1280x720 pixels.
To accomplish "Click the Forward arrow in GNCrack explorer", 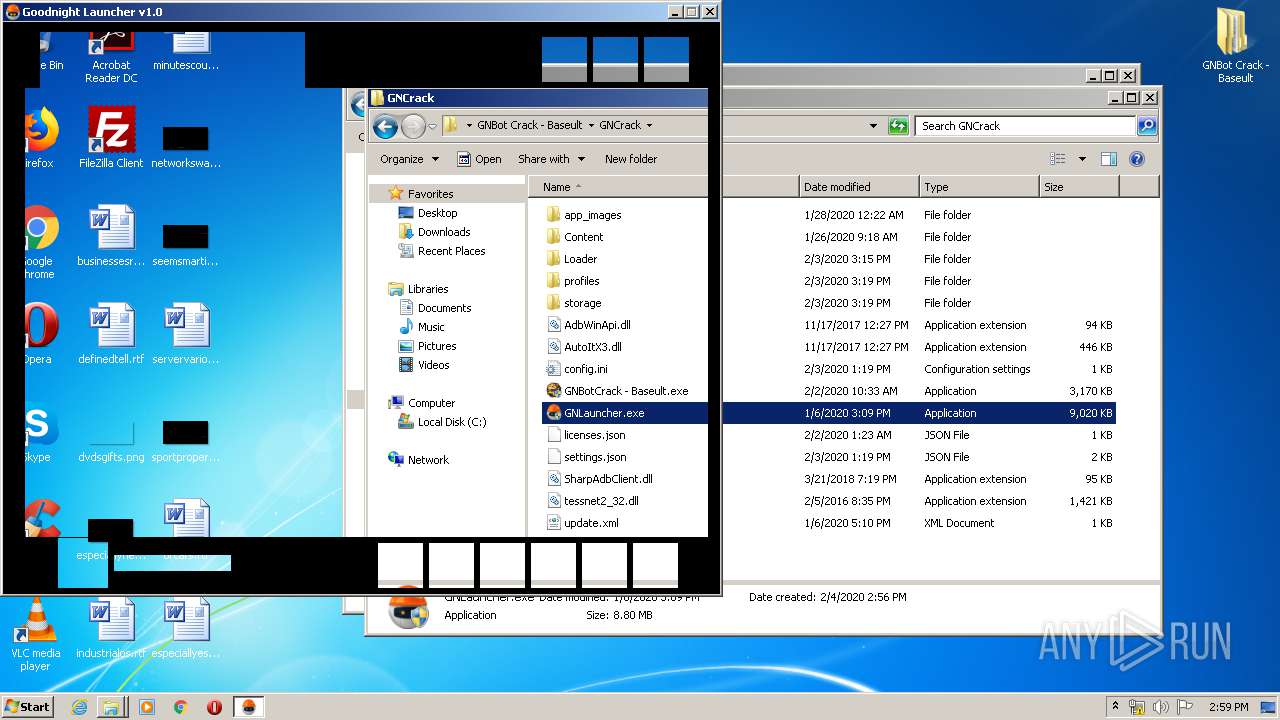I will (x=412, y=126).
